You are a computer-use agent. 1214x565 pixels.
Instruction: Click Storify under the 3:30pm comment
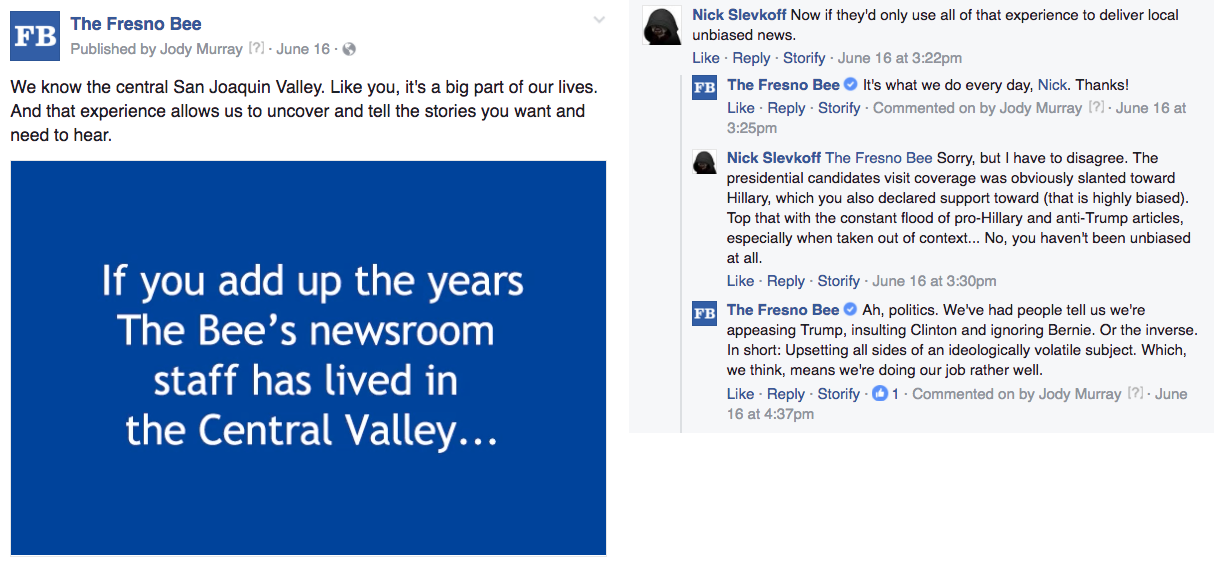pos(839,281)
